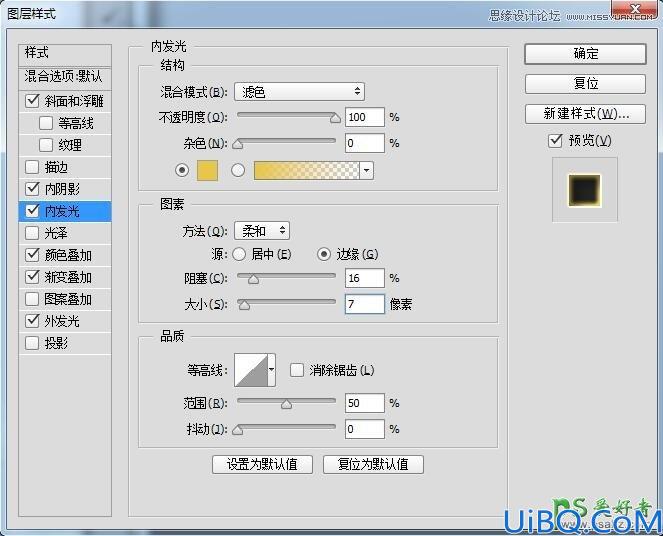
Task: Select 混合选项:默认 entry
Action: [65, 77]
